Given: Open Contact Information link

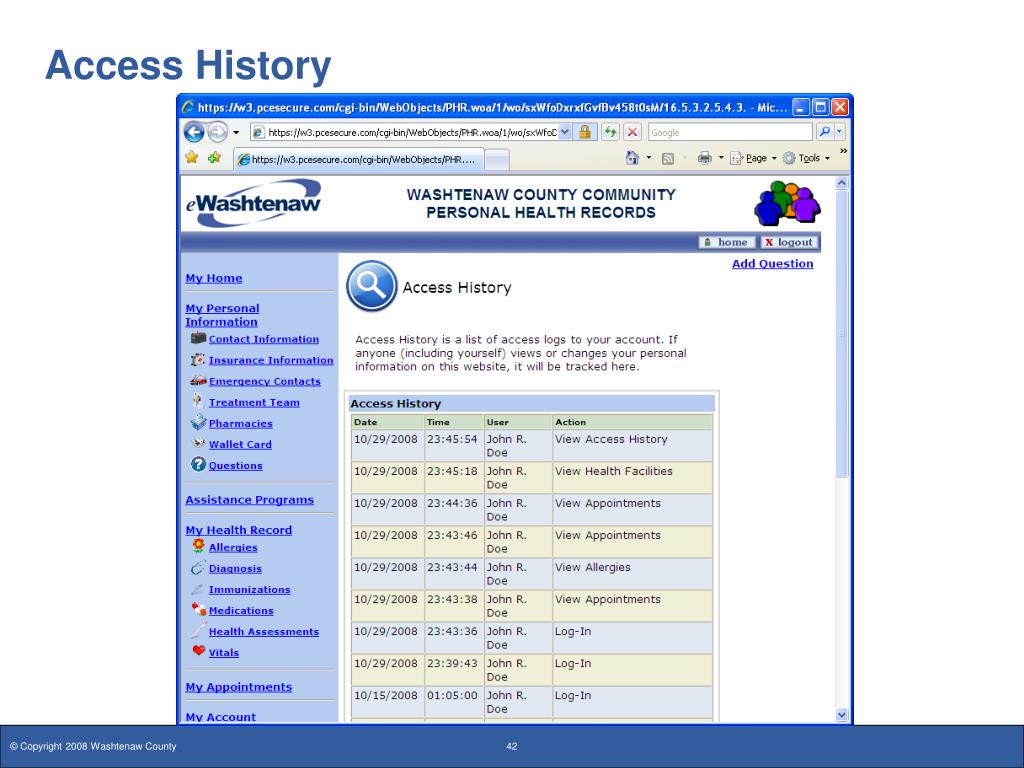Looking at the screenshot, I should point(264,340).
